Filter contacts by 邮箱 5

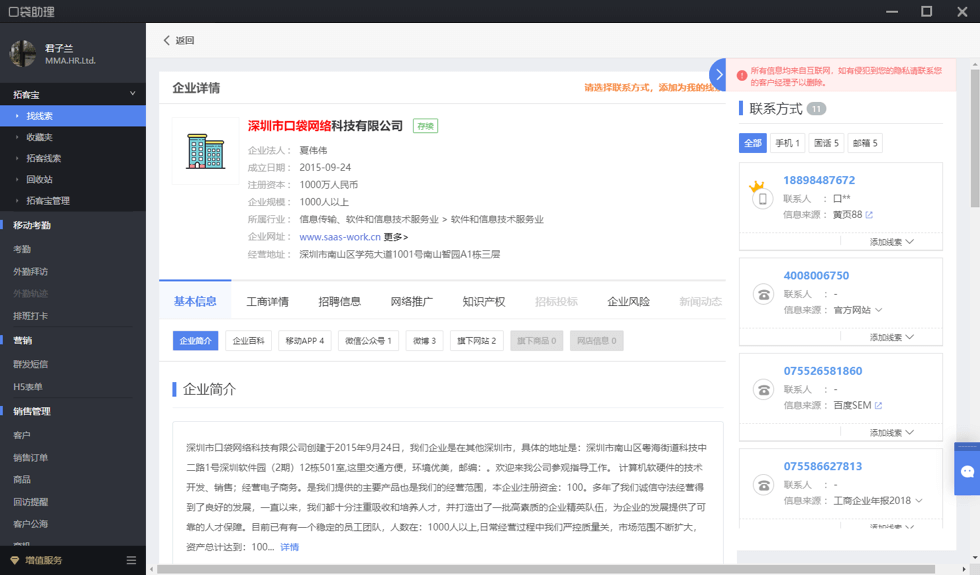(x=865, y=143)
